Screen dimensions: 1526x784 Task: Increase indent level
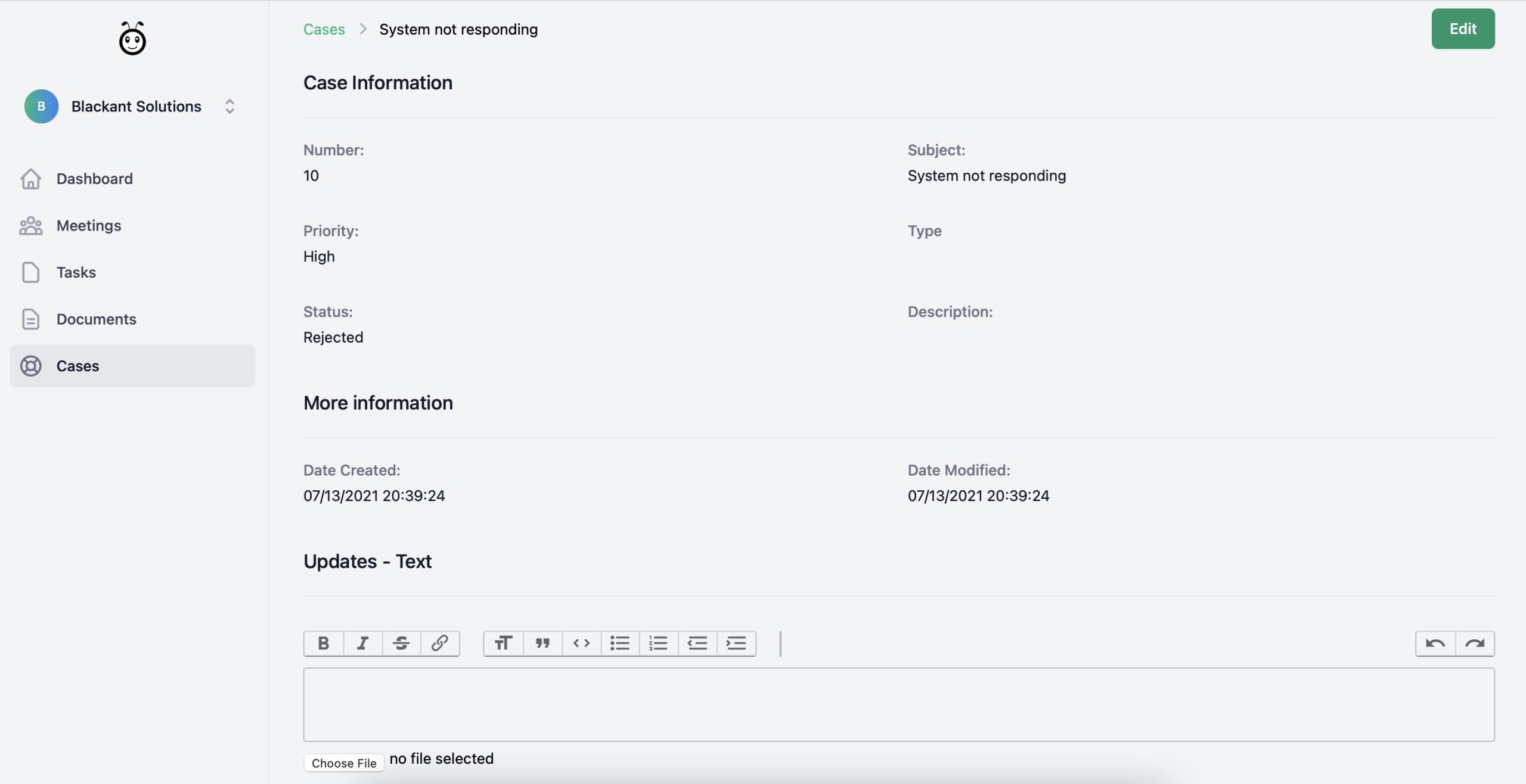tap(736, 643)
